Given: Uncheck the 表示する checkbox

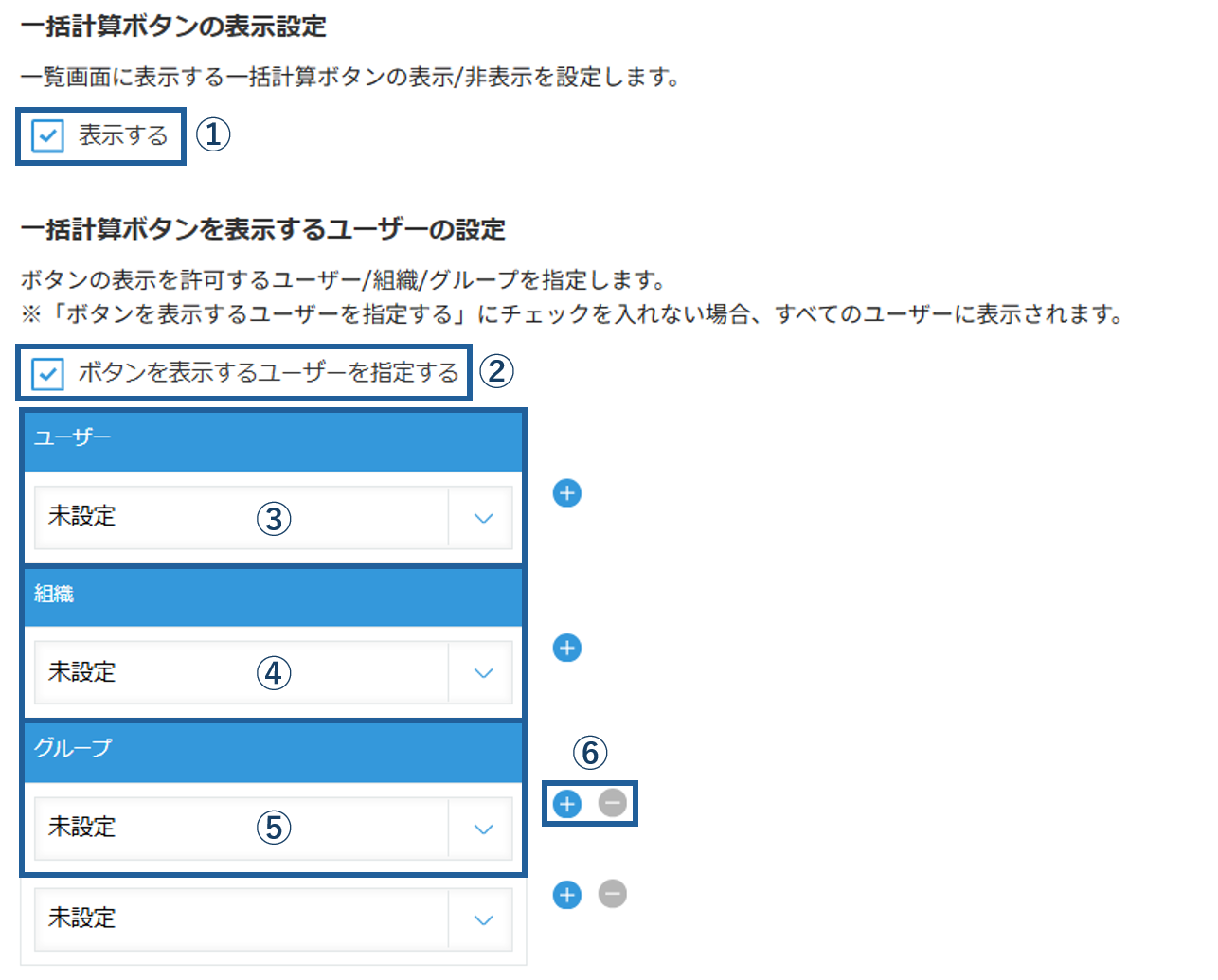Looking at the screenshot, I should pyautogui.click(x=47, y=136).
